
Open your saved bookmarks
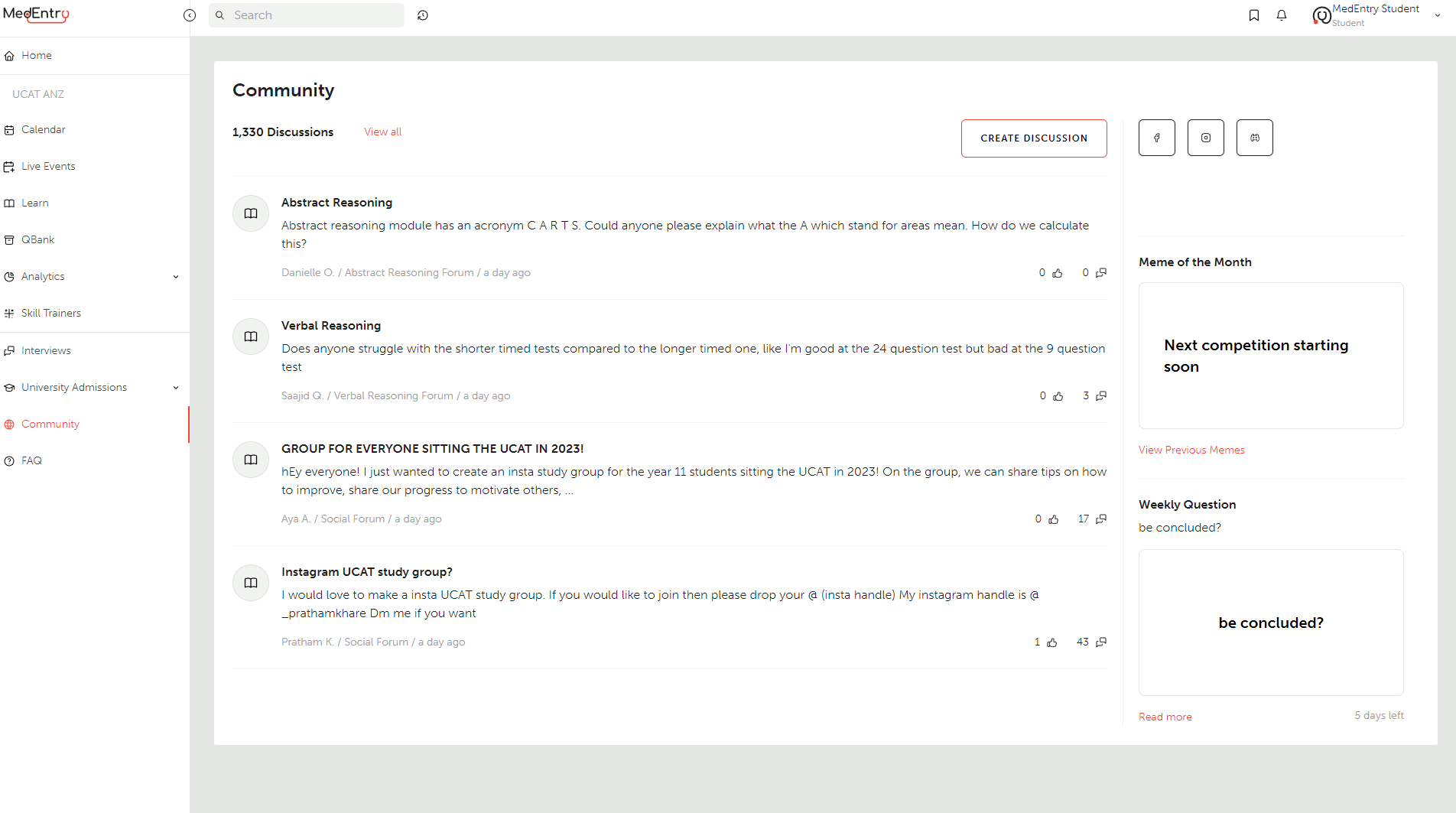pos(1254,15)
